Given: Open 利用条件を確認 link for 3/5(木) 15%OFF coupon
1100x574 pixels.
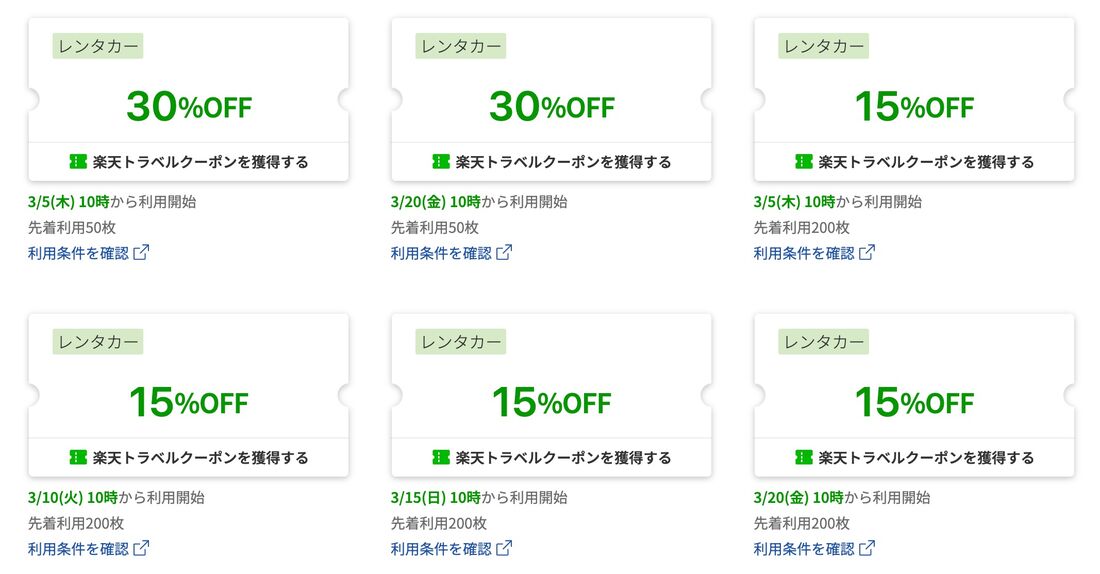Looking at the screenshot, I should pyautogui.click(x=804, y=253).
